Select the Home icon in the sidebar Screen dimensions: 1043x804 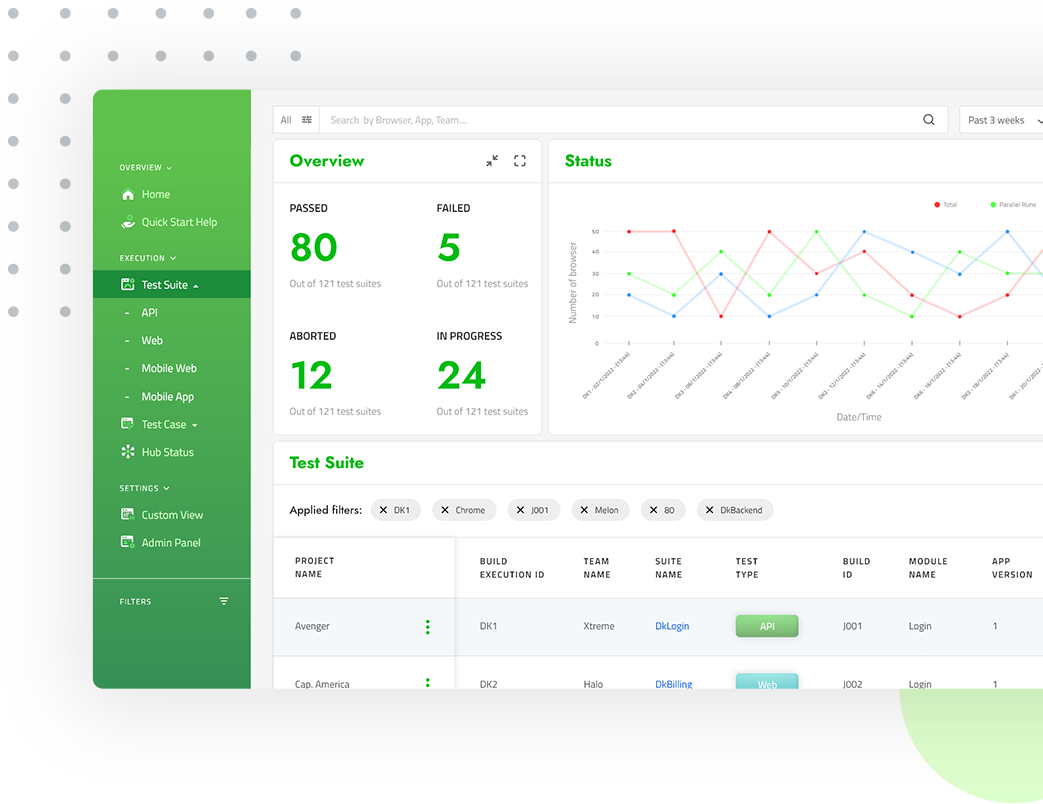pos(127,194)
